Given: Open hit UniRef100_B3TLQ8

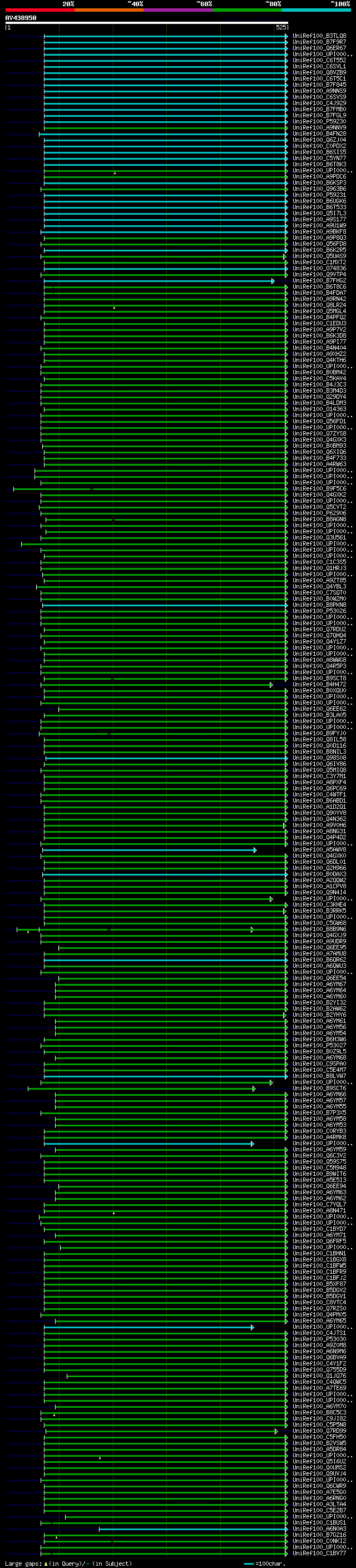Looking at the screenshot, I should tap(319, 36).
